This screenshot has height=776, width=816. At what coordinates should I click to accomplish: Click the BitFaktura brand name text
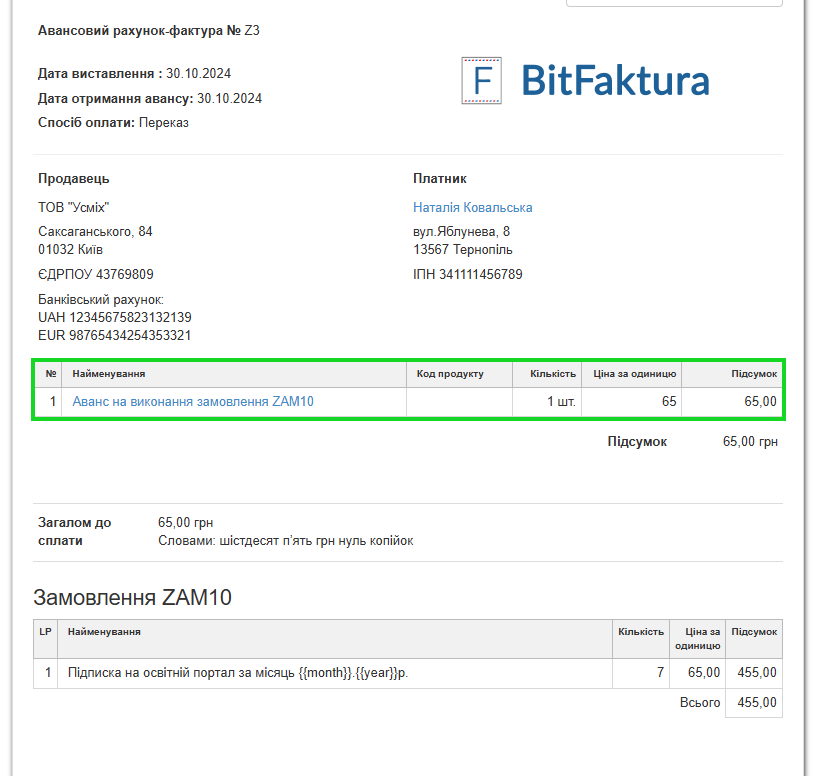[x=615, y=81]
